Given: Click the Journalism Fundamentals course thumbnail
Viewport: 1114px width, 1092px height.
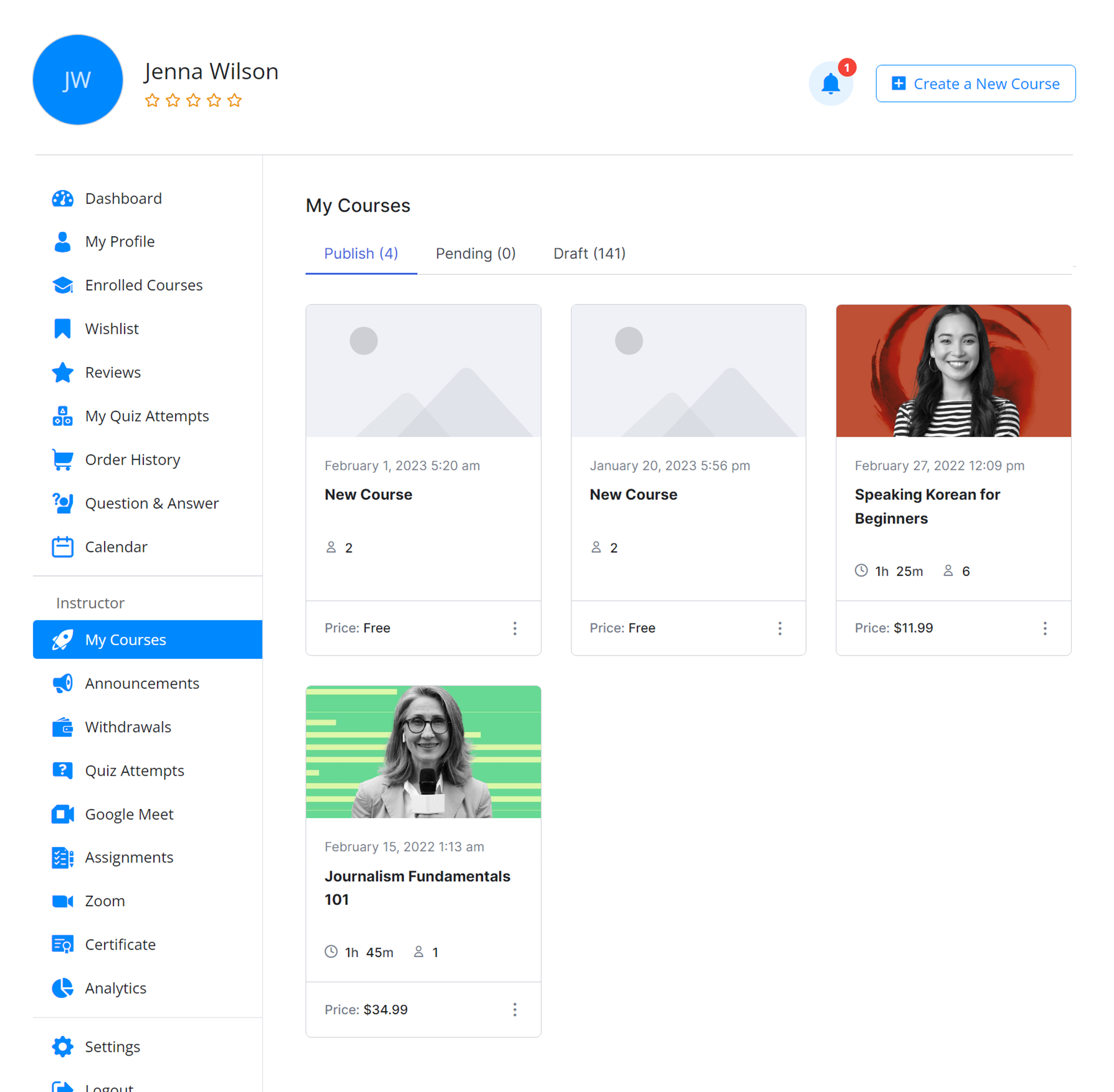Looking at the screenshot, I should coord(423,751).
